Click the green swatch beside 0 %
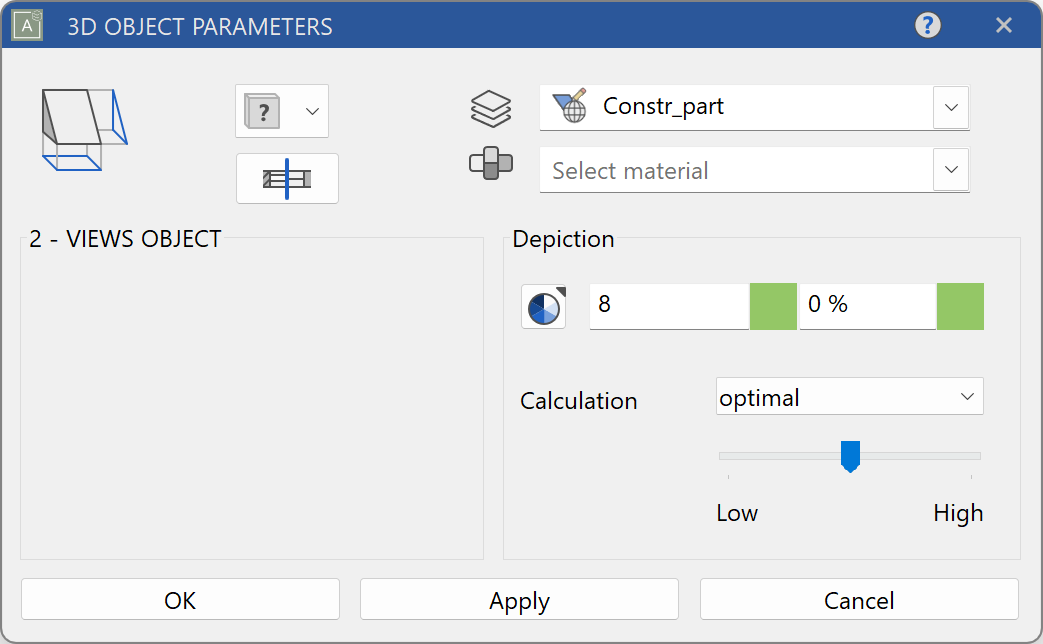1043x644 pixels. (x=960, y=306)
